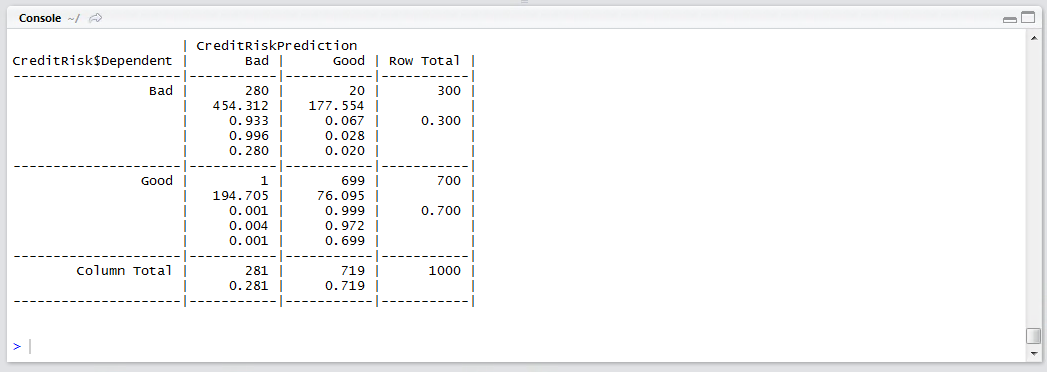The image size is (1047, 372).
Task: Click the Column Total label
Action: pyautogui.click(x=124, y=270)
